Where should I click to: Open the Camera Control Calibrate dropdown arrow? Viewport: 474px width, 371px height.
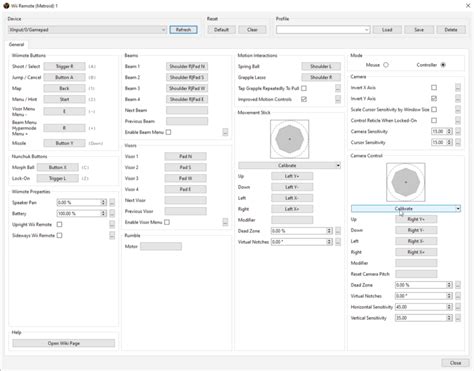(x=458, y=209)
